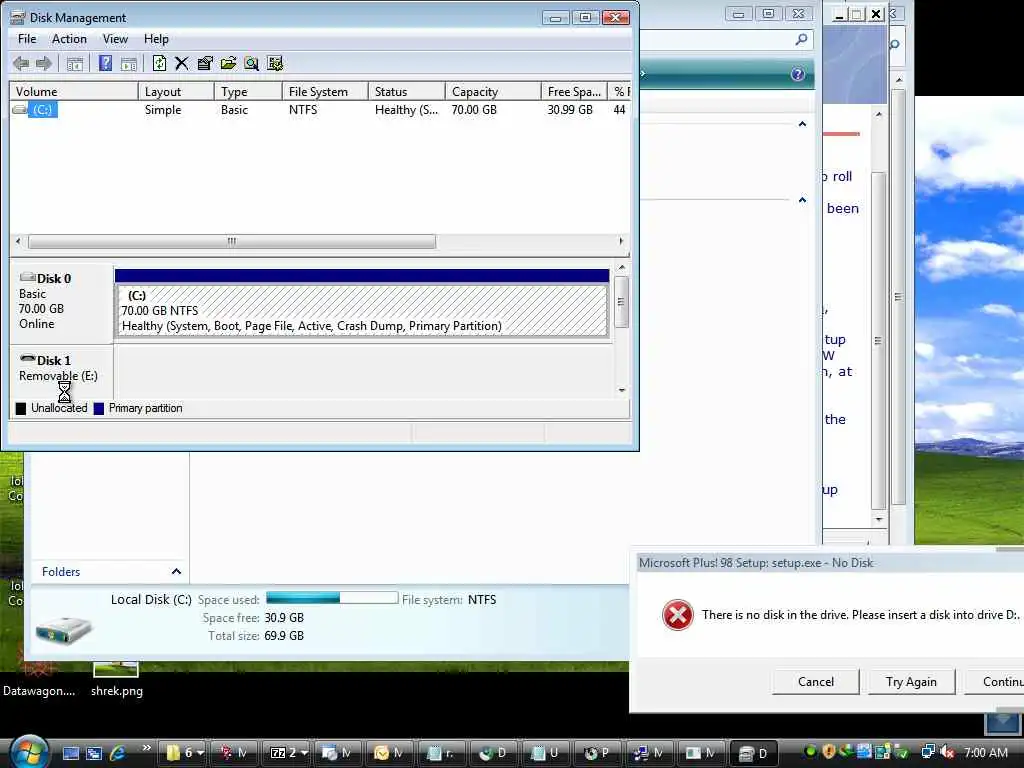This screenshot has width=1024, height=768.
Task: Click the Back arrow in Disk Management toolbar
Action: [21, 63]
